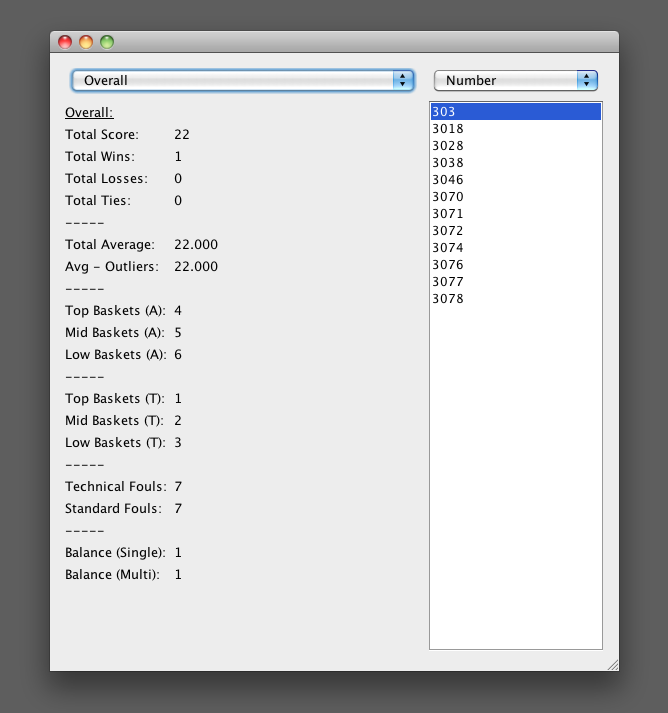Open the Number sort dropdown
This screenshot has width=668, height=713.
pos(516,80)
